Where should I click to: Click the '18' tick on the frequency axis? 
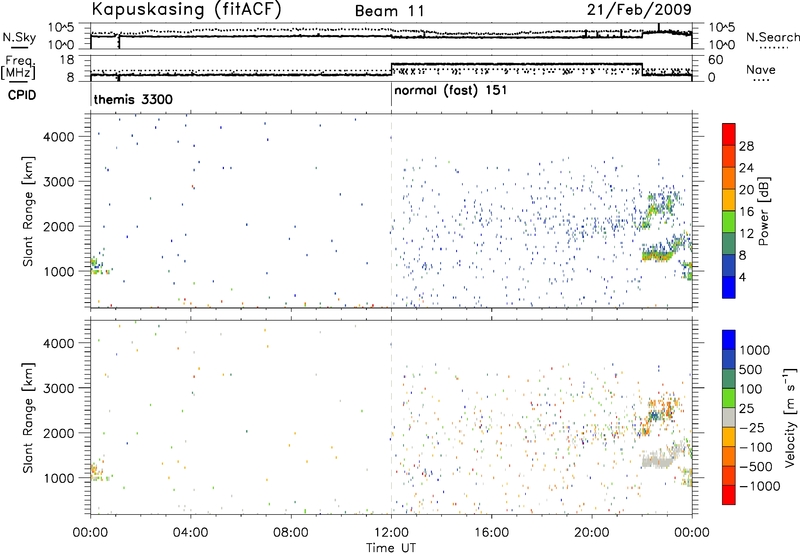coord(67,60)
